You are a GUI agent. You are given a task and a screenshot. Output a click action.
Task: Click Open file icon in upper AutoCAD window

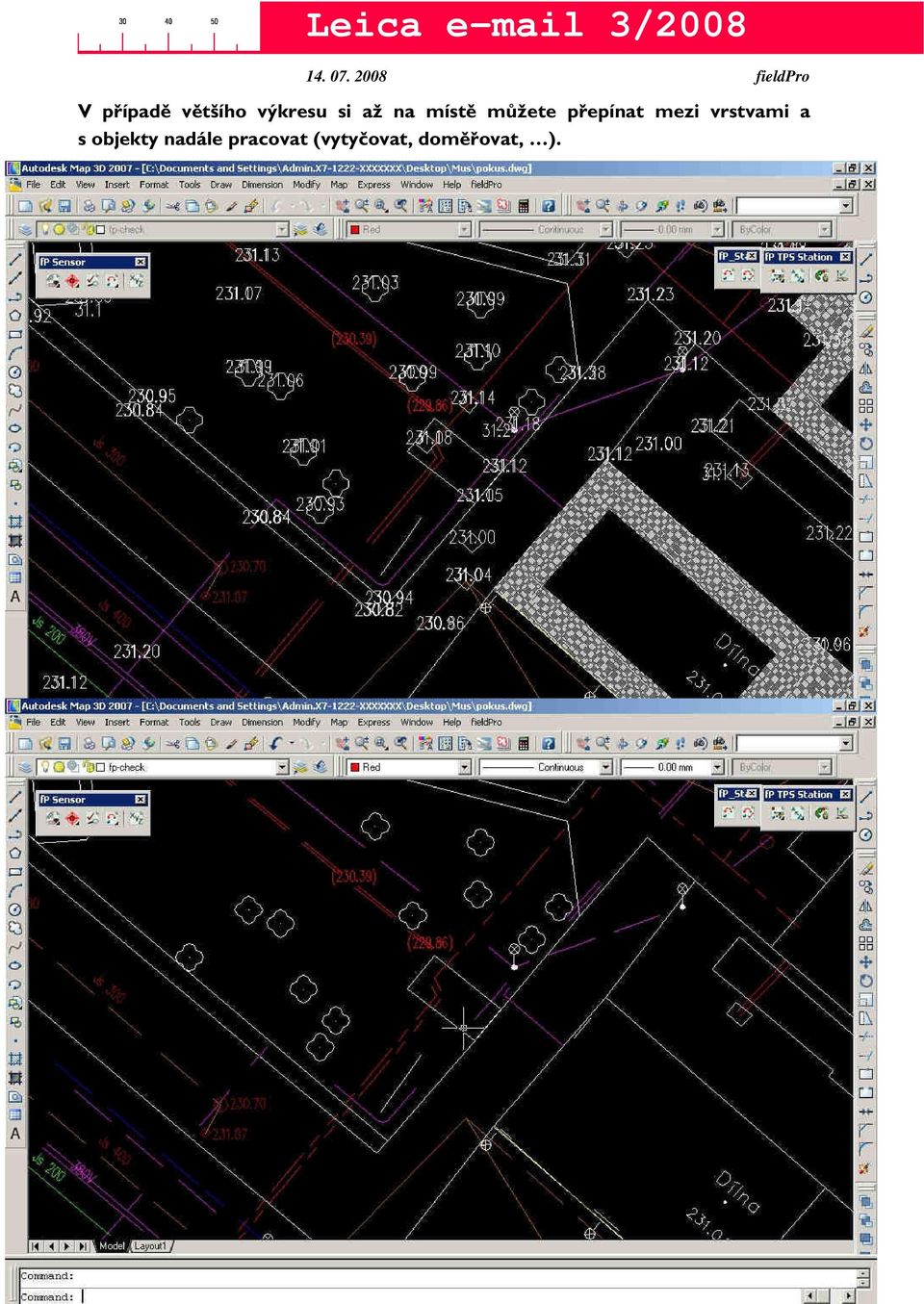point(44,206)
